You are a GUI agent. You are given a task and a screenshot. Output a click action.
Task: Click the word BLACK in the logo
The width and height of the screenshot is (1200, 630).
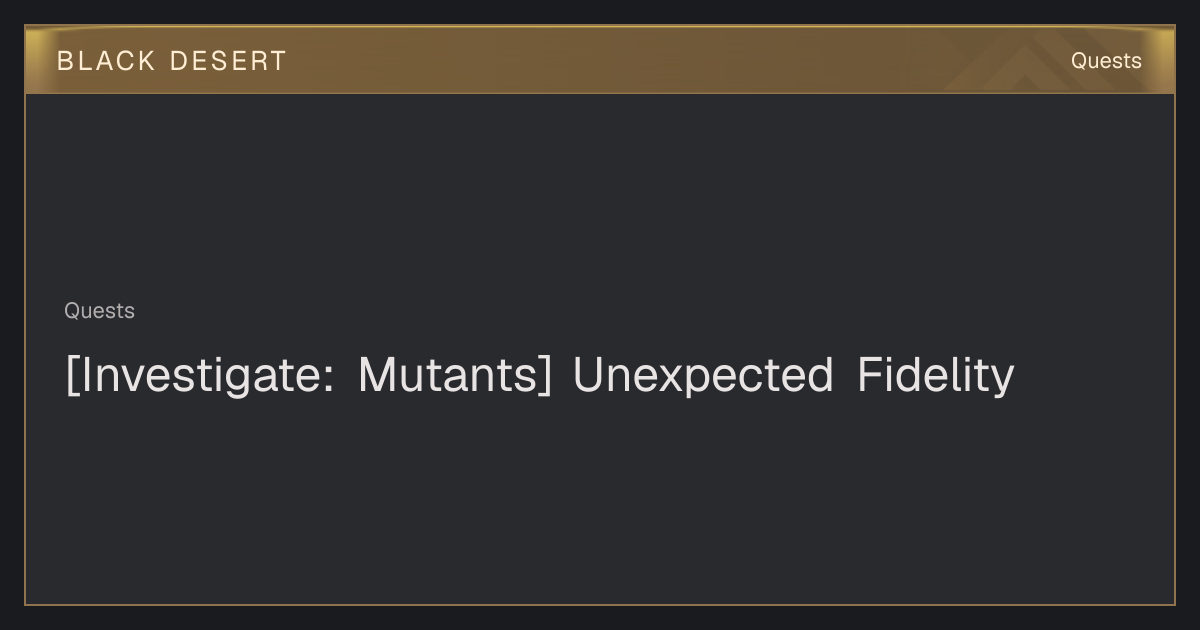[x=106, y=61]
